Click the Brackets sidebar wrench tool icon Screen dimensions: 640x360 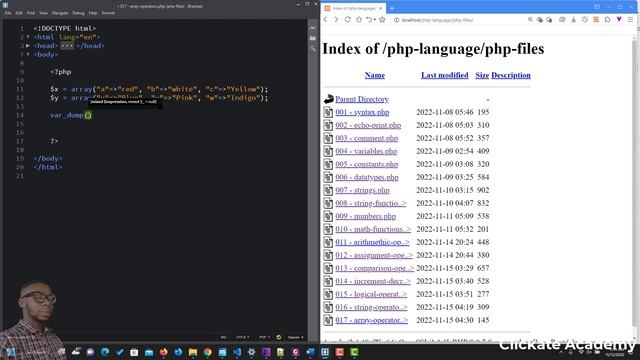313,49
